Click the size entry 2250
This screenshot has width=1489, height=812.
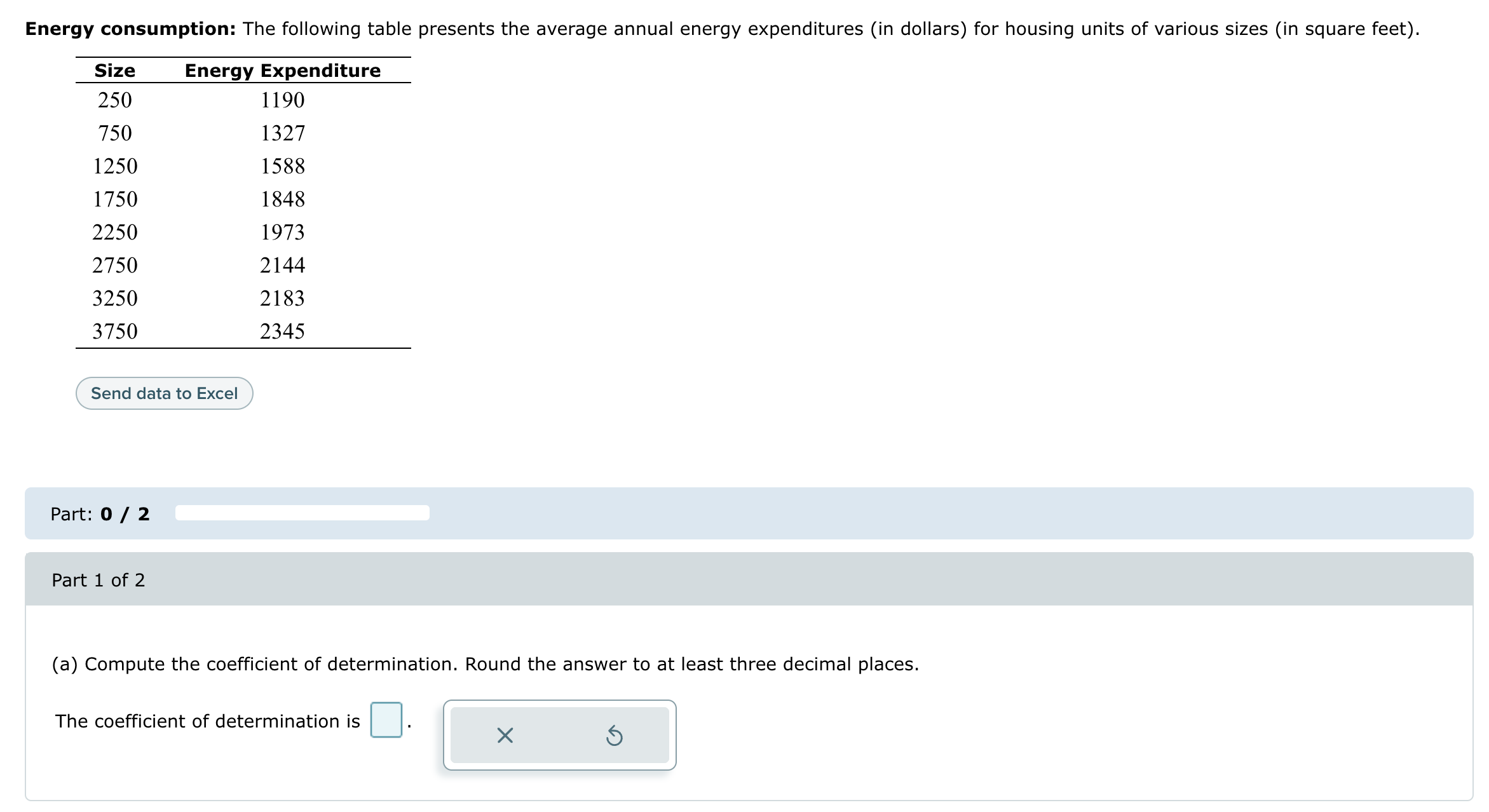tap(114, 231)
